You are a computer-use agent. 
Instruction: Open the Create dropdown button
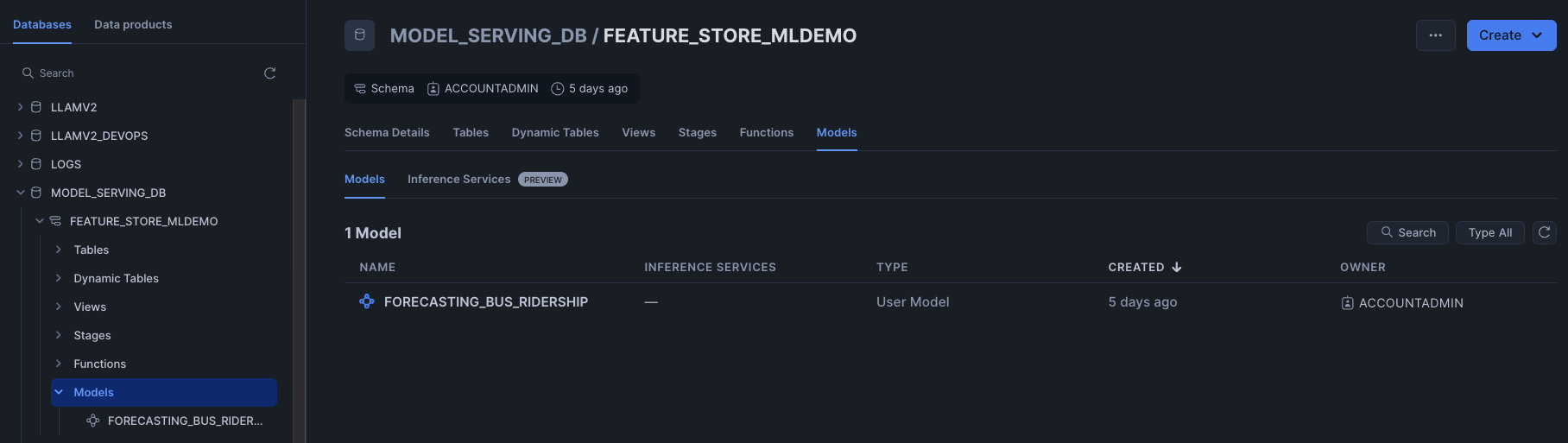(x=1511, y=35)
